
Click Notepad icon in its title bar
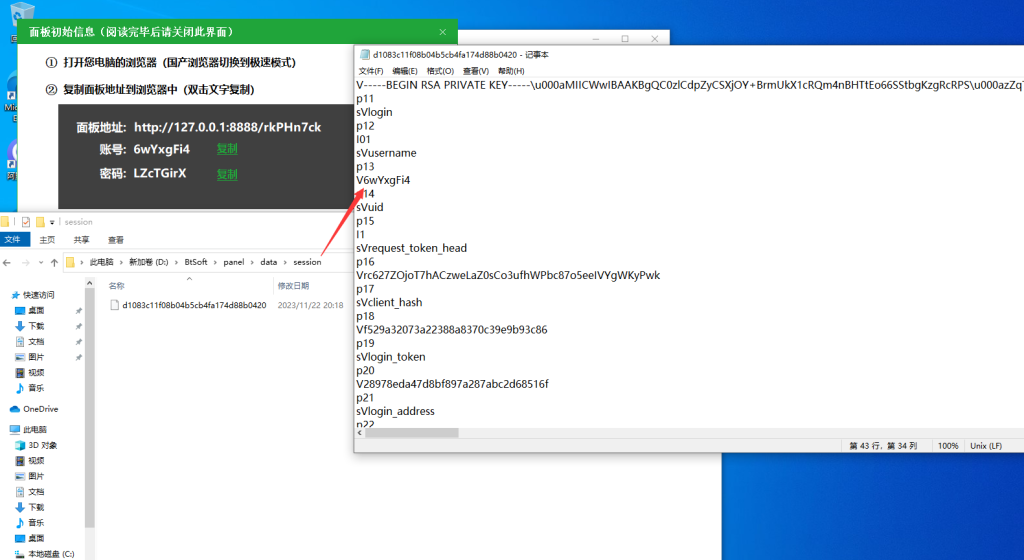364,55
